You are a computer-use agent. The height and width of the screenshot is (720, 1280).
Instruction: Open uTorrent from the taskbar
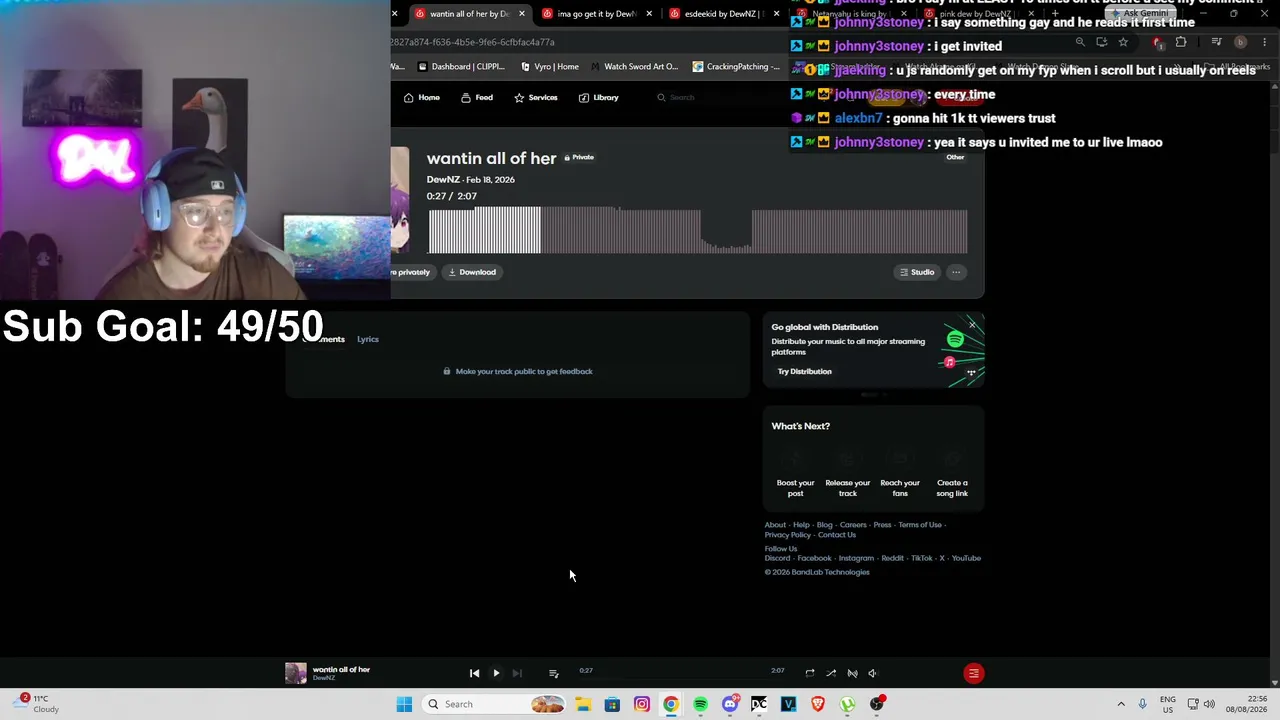(x=847, y=704)
